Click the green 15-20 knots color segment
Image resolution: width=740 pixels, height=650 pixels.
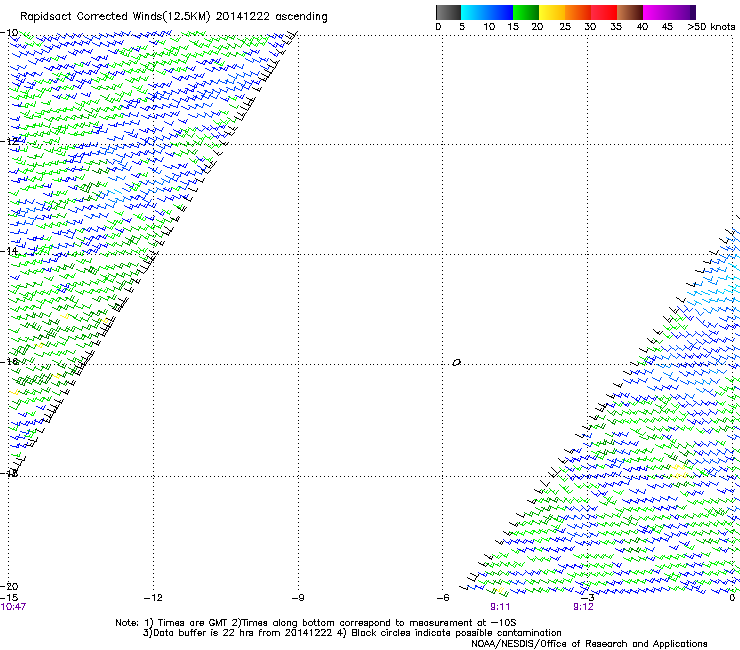[526, 12]
